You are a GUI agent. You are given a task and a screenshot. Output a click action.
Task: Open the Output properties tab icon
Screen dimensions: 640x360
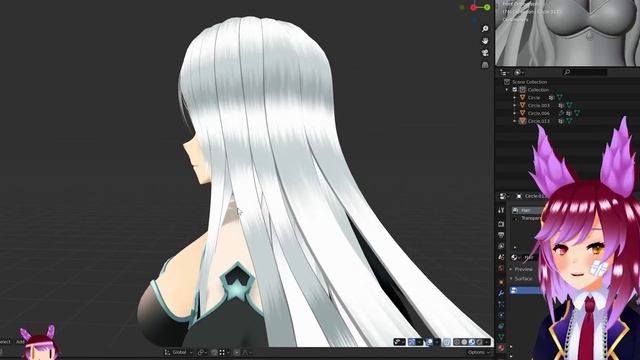tap(501, 235)
